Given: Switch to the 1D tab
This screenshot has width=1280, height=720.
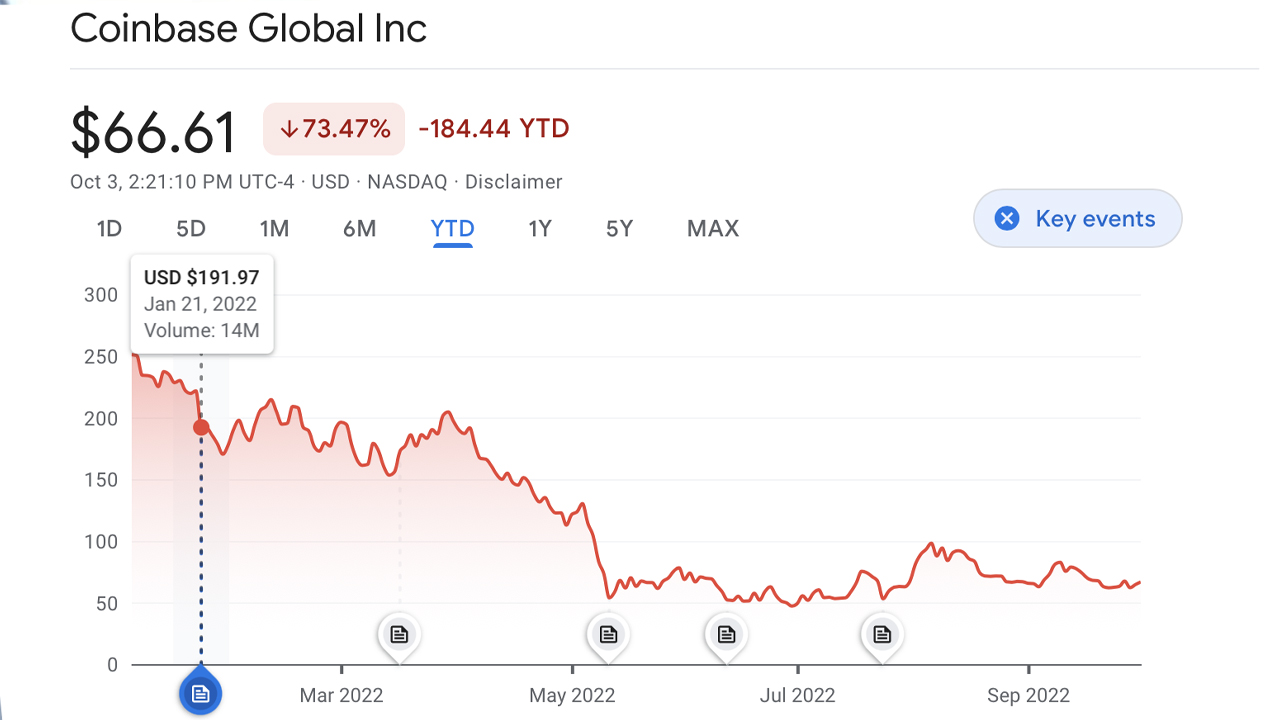Looking at the screenshot, I should point(109,228).
